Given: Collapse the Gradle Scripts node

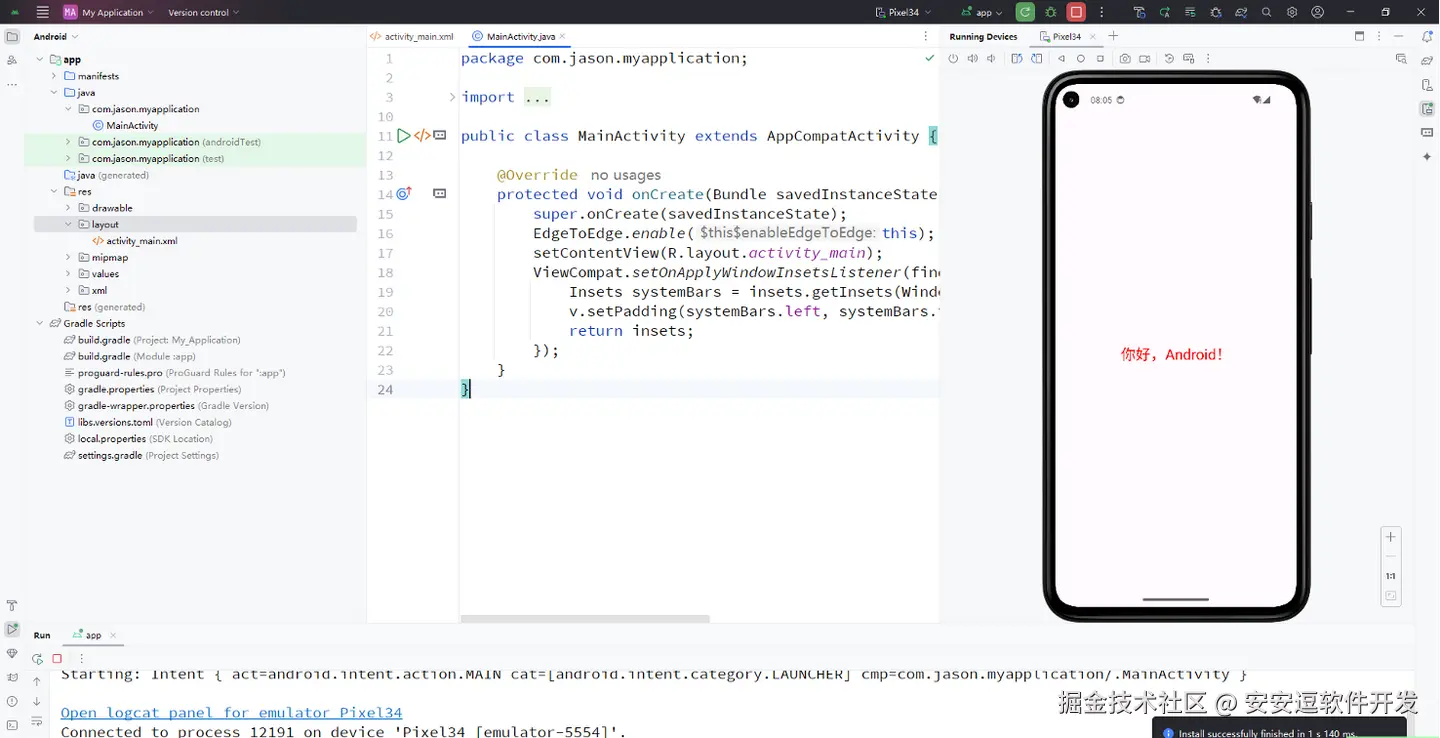Looking at the screenshot, I should click(40, 323).
